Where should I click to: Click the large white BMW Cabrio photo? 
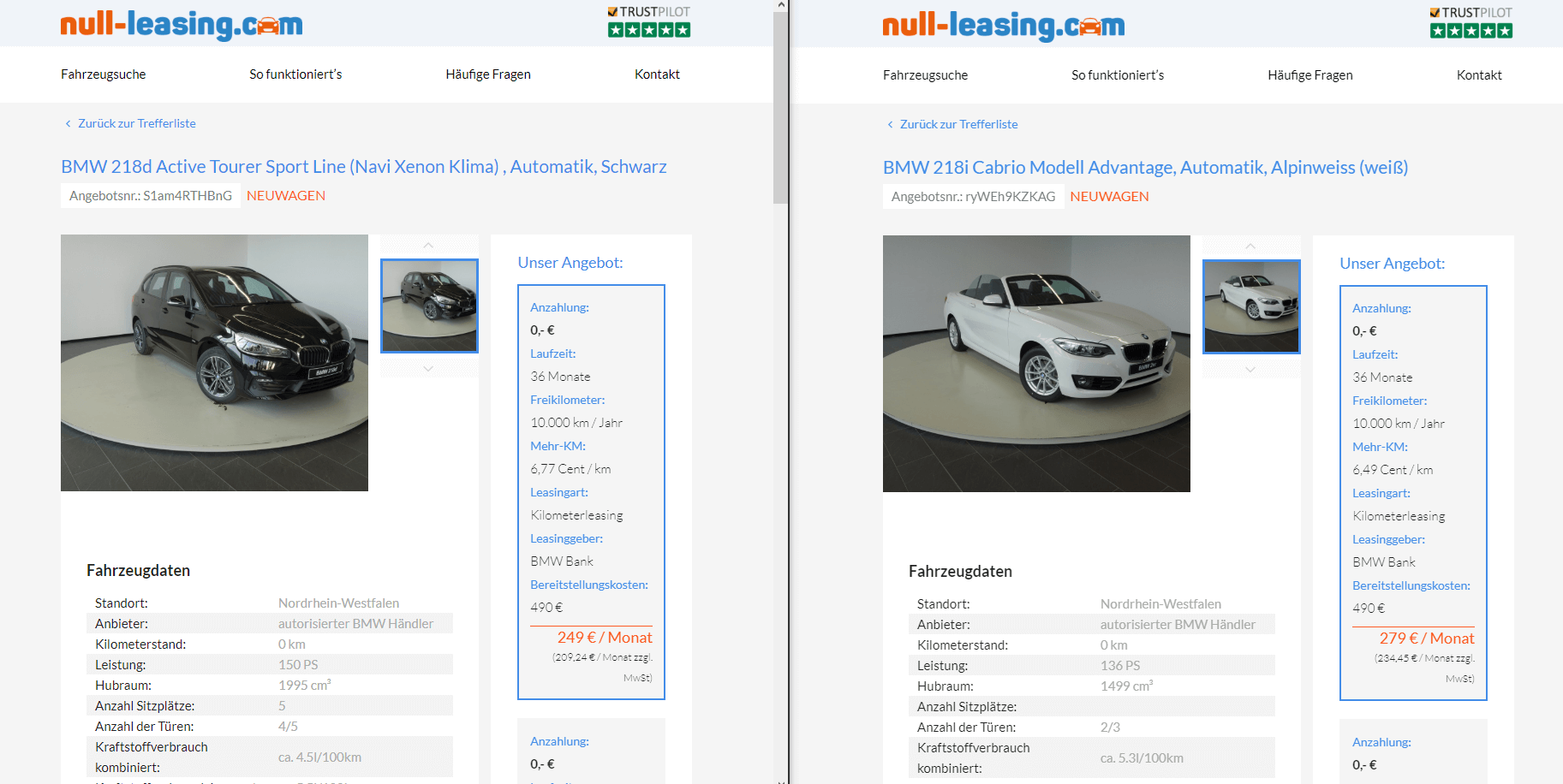(1036, 364)
